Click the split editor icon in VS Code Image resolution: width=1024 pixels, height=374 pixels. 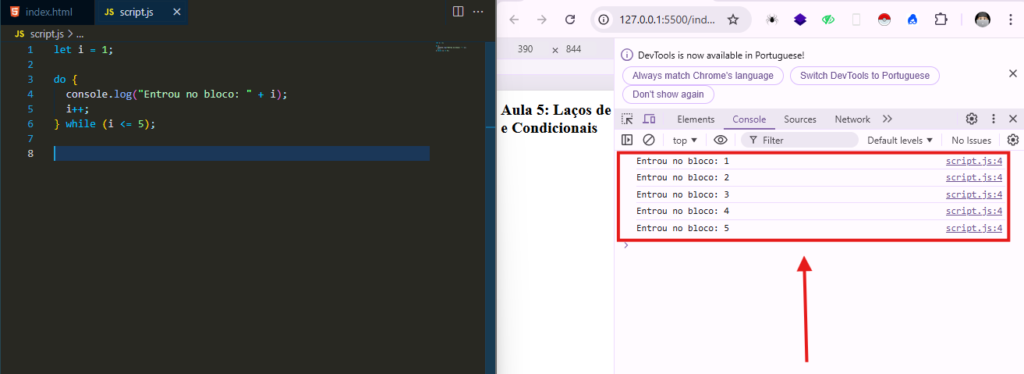click(x=458, y=12)
